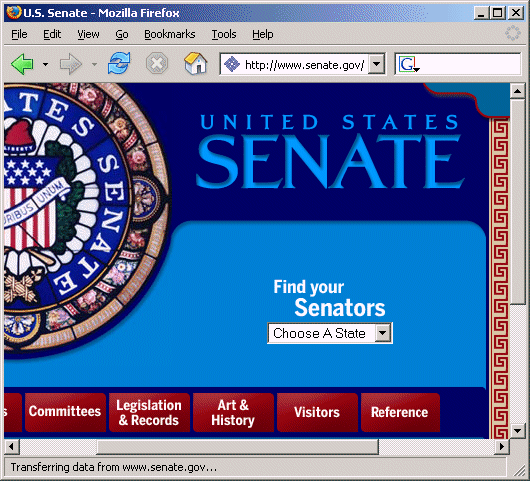This screenshot has width=530, height=481.
Task: Click the Firefox activity throbber icon
Action: [512, 33]
